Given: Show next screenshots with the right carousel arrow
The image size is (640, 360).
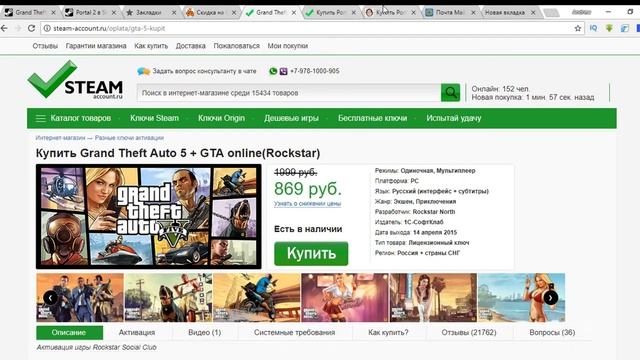Looking at the screenshot, I should tap(550, 298).
